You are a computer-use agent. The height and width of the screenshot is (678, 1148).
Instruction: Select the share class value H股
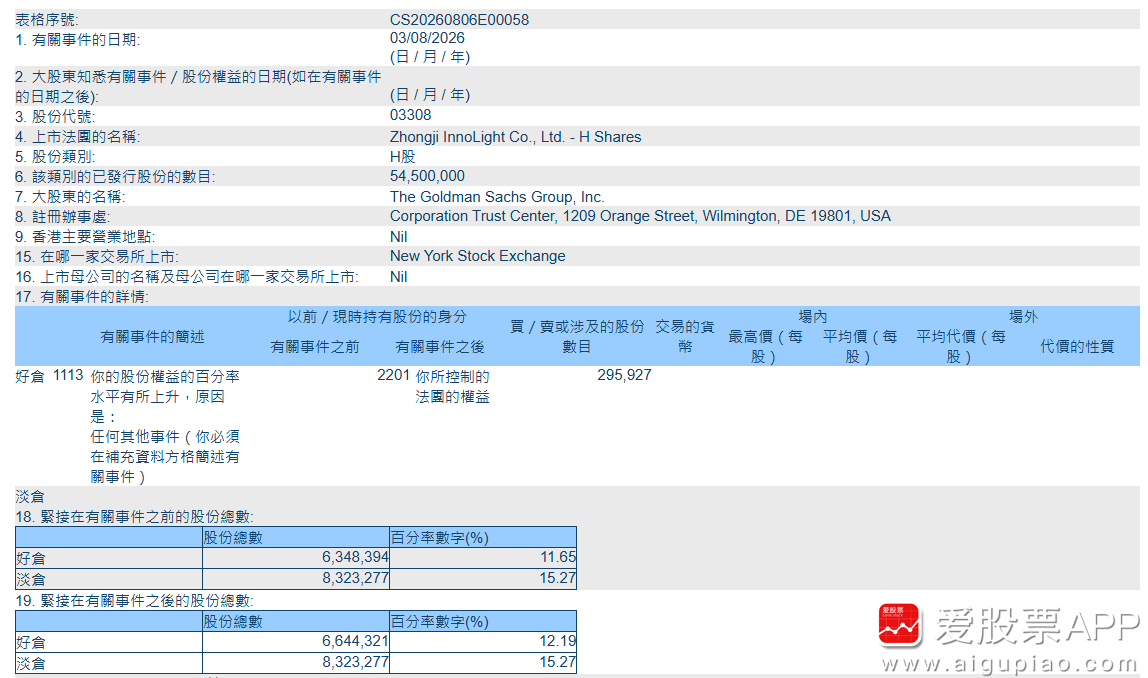point(402,157)
